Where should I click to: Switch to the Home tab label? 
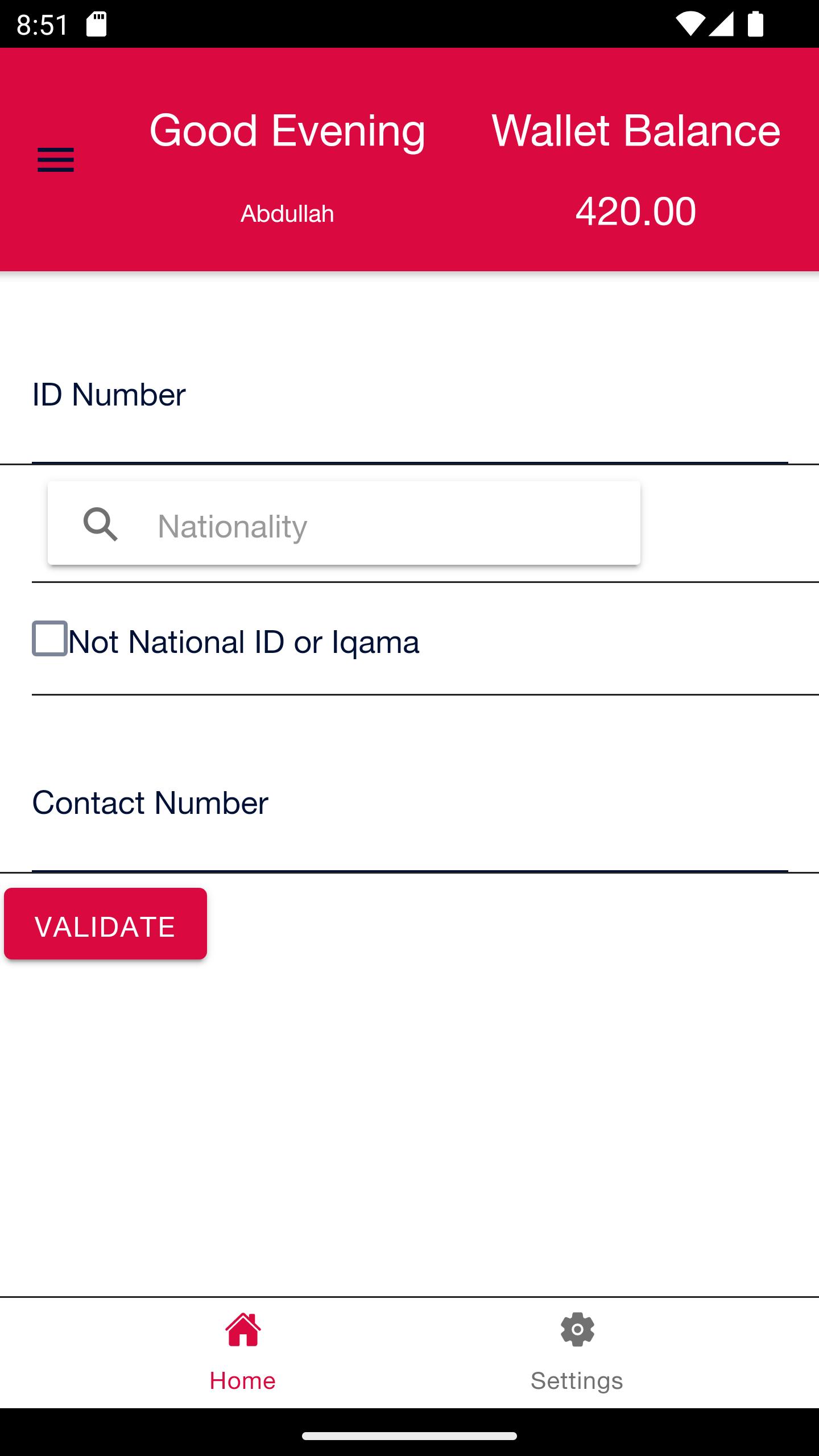pos(243,1381)
